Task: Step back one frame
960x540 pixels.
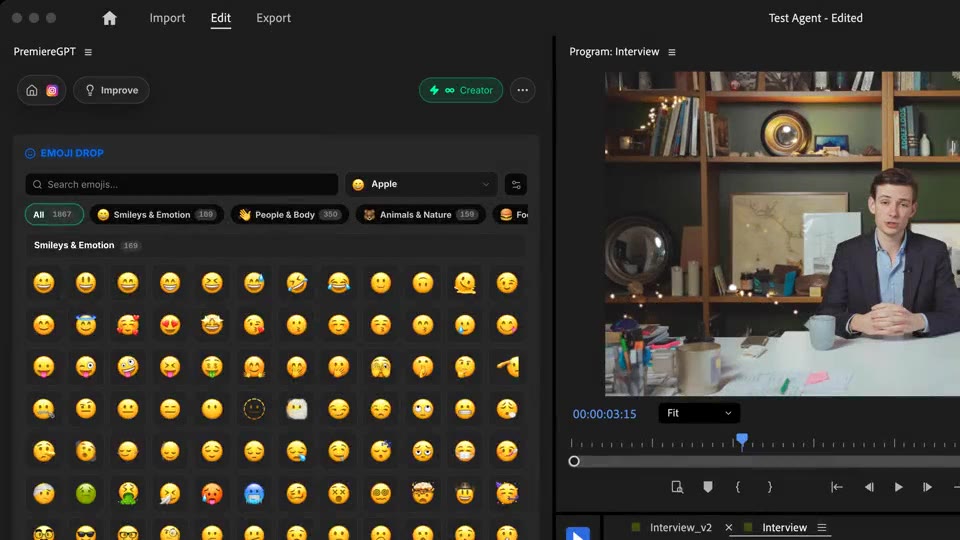Action: click(869, 487)
